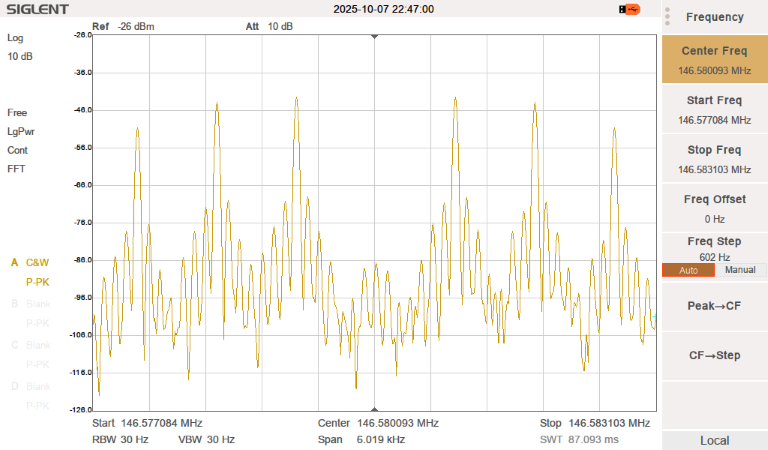The image size is (768, 450).
Task: Click the bottom center-frequency triangle marker
Action: (374, 408)
